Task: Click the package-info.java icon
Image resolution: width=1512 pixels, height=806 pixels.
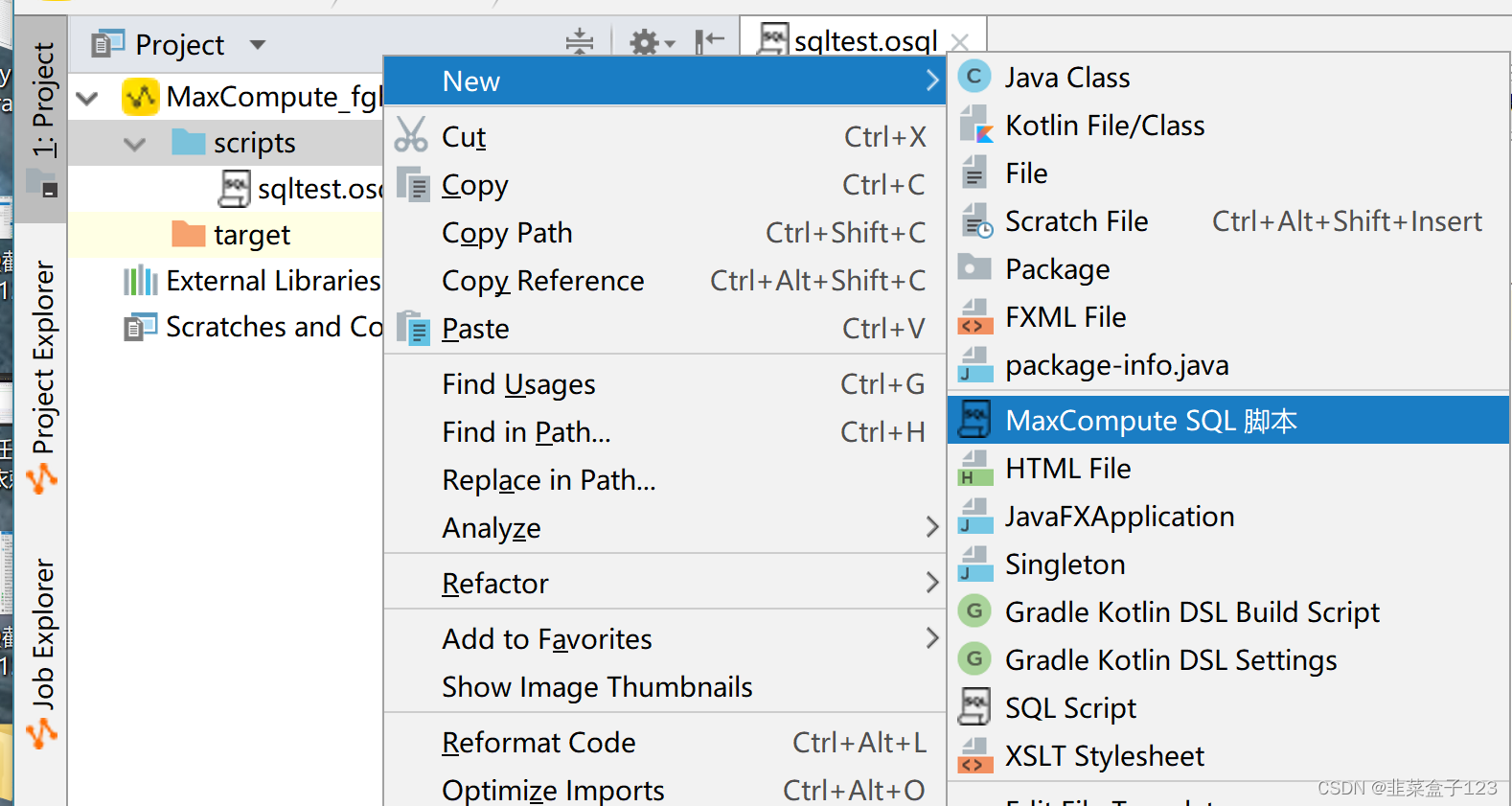Action: 975,364
